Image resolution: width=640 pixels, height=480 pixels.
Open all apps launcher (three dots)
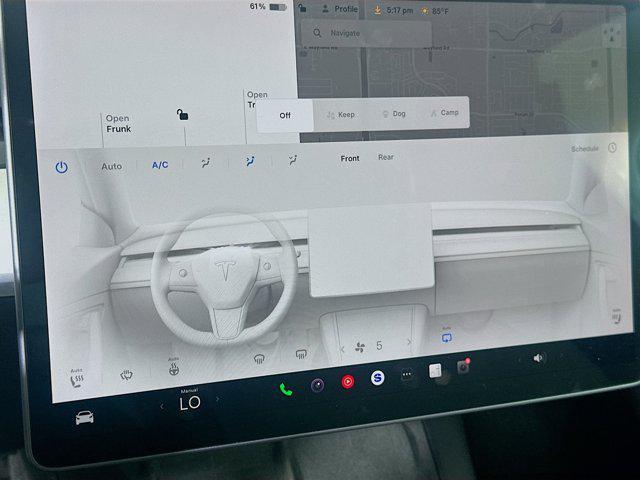407,374
